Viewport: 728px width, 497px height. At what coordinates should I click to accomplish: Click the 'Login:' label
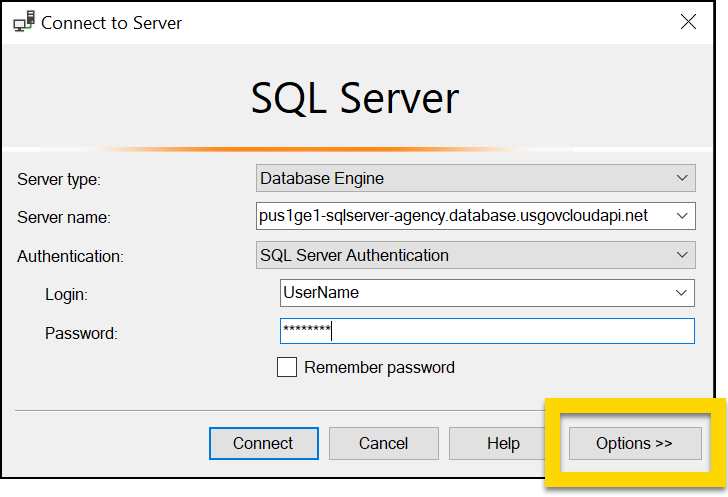tap(67, 295)
